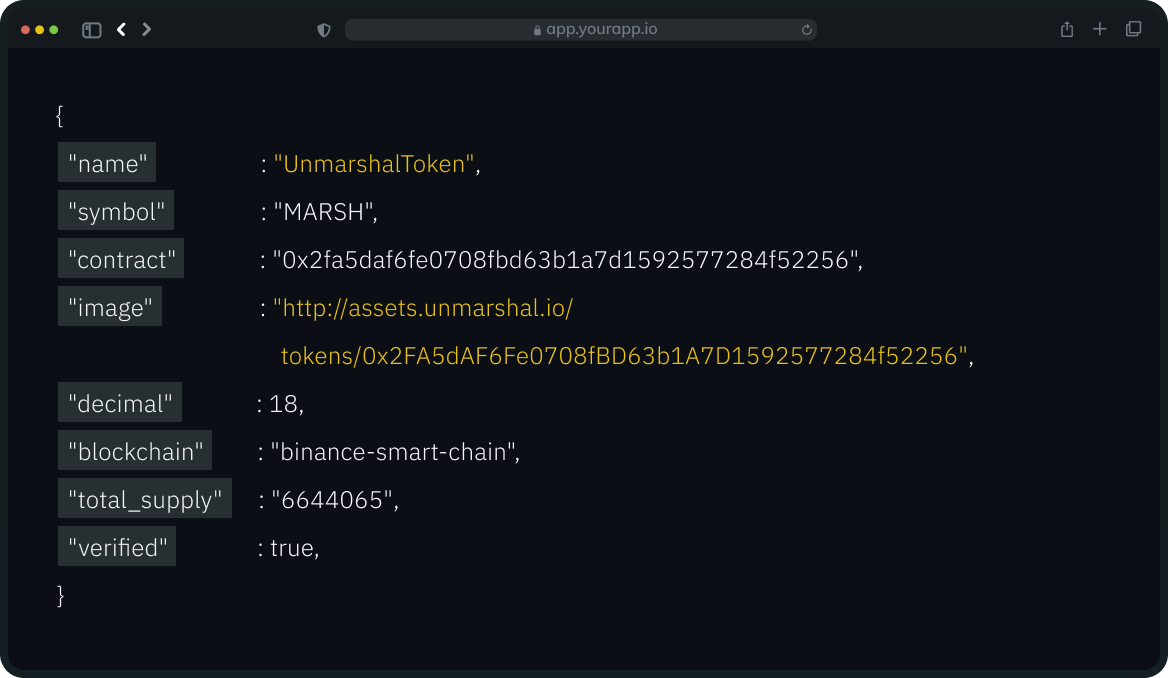Click the "blockchain" key label
Screen dimensions: 1168x678
pyautogui.click(x=135, y=451)
